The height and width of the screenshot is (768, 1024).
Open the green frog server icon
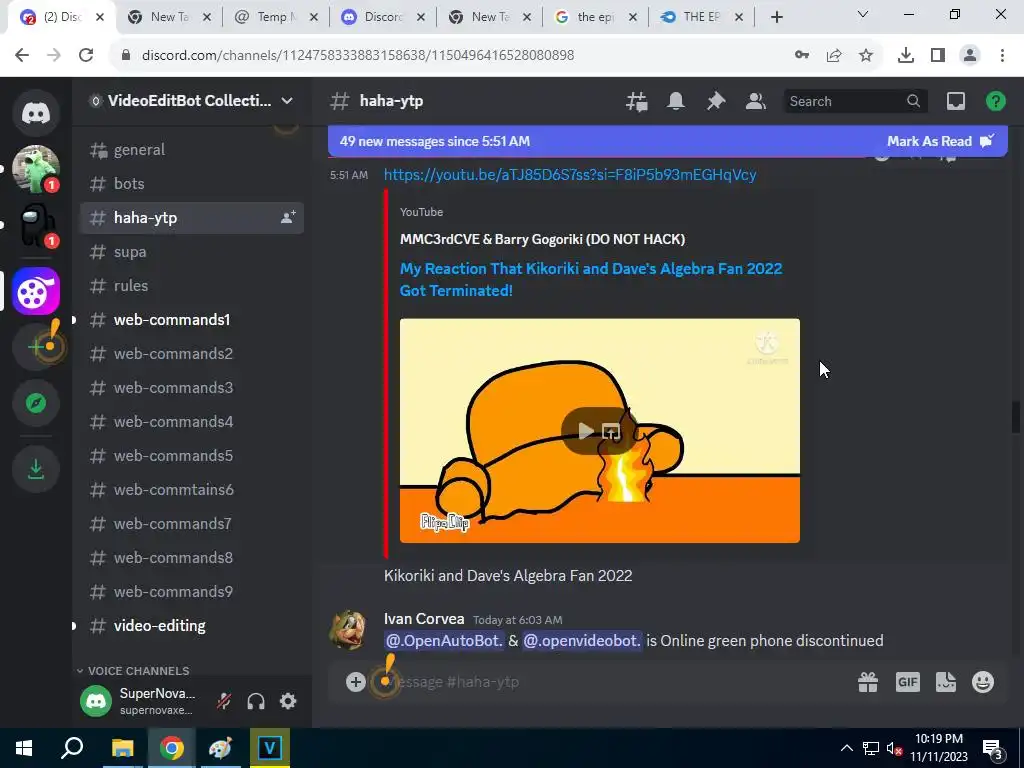36,169
